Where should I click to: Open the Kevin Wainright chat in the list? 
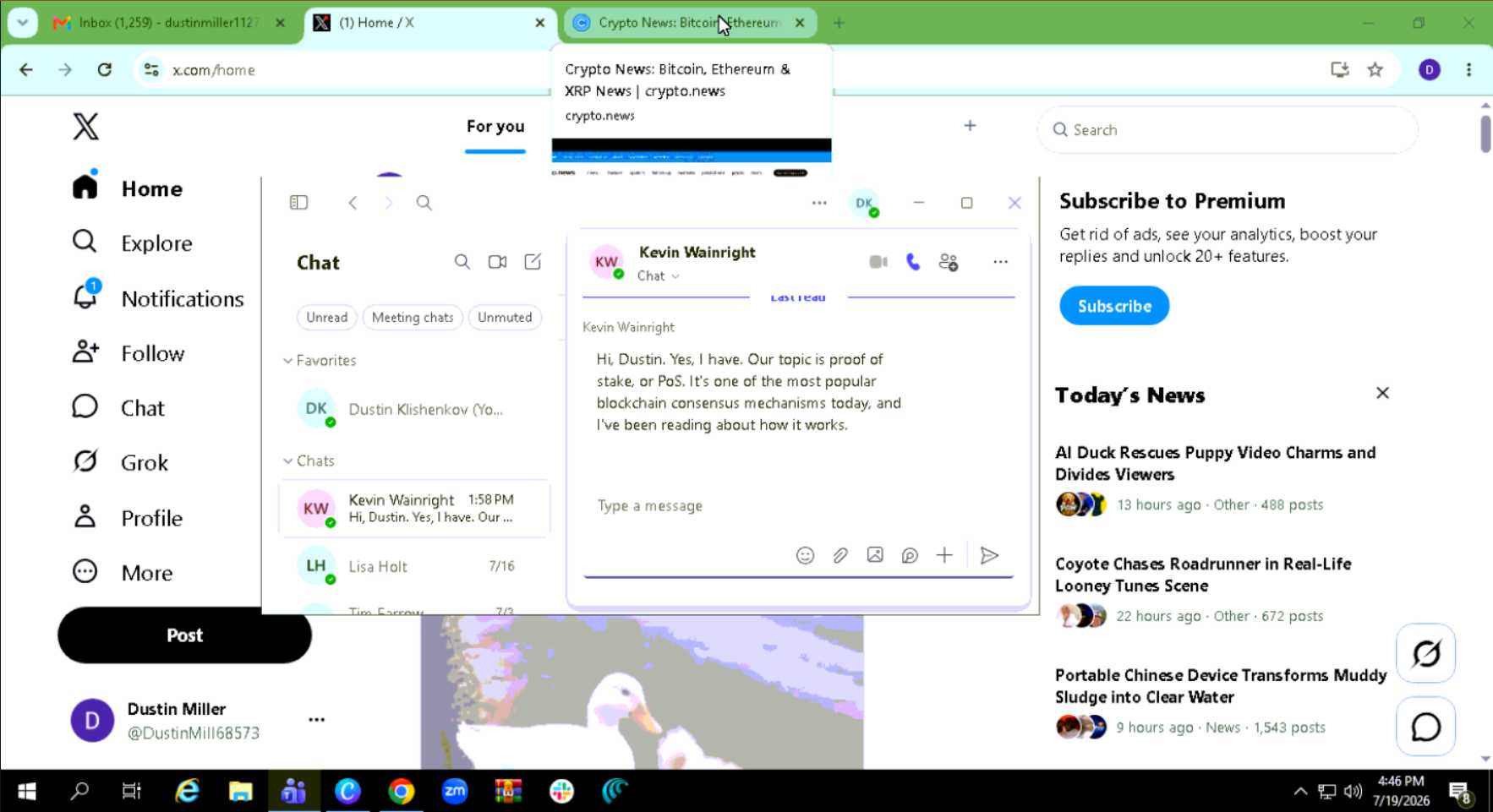point(414,509)
